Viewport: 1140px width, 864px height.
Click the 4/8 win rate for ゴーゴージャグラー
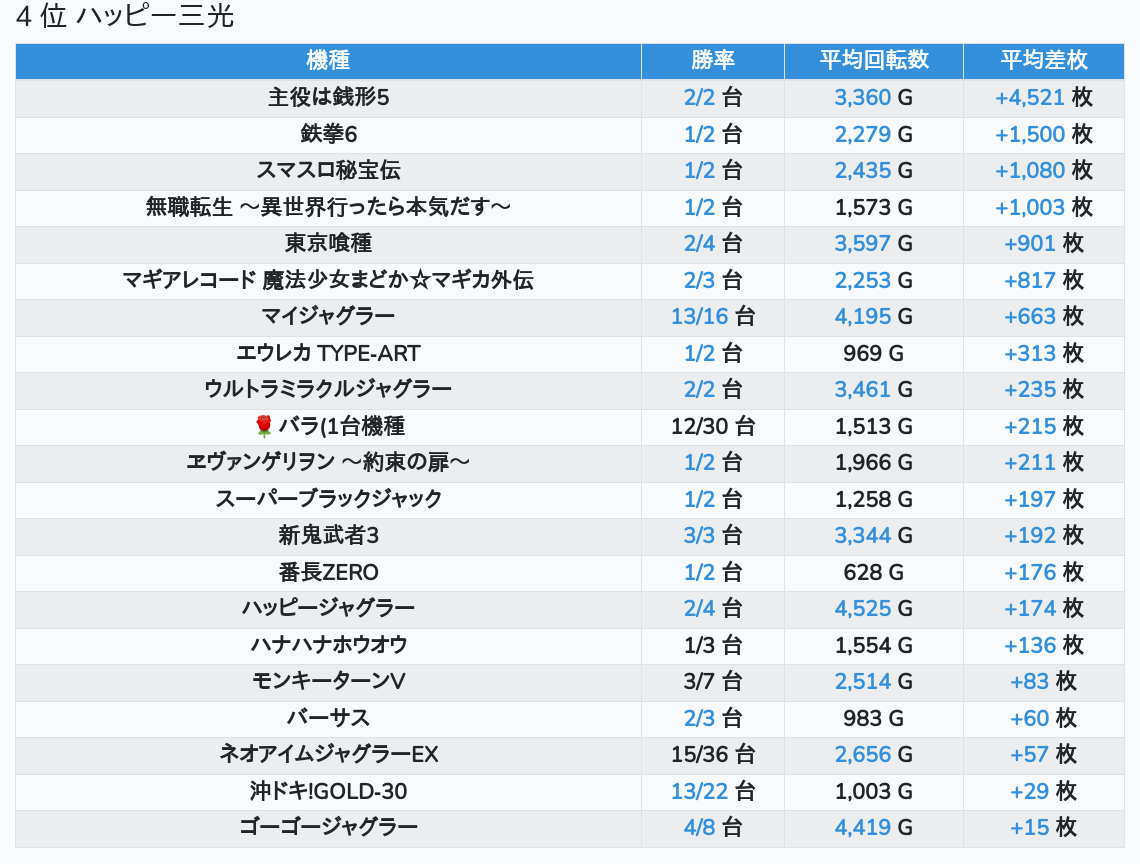pos(700,827)
